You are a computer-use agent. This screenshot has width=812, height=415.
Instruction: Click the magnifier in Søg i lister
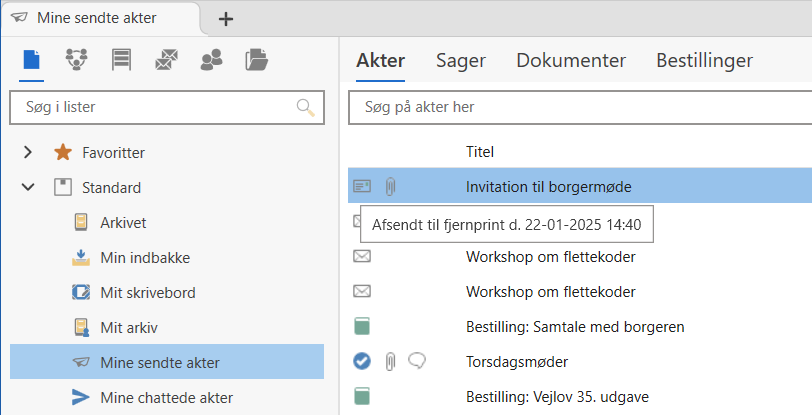point(305,107)
